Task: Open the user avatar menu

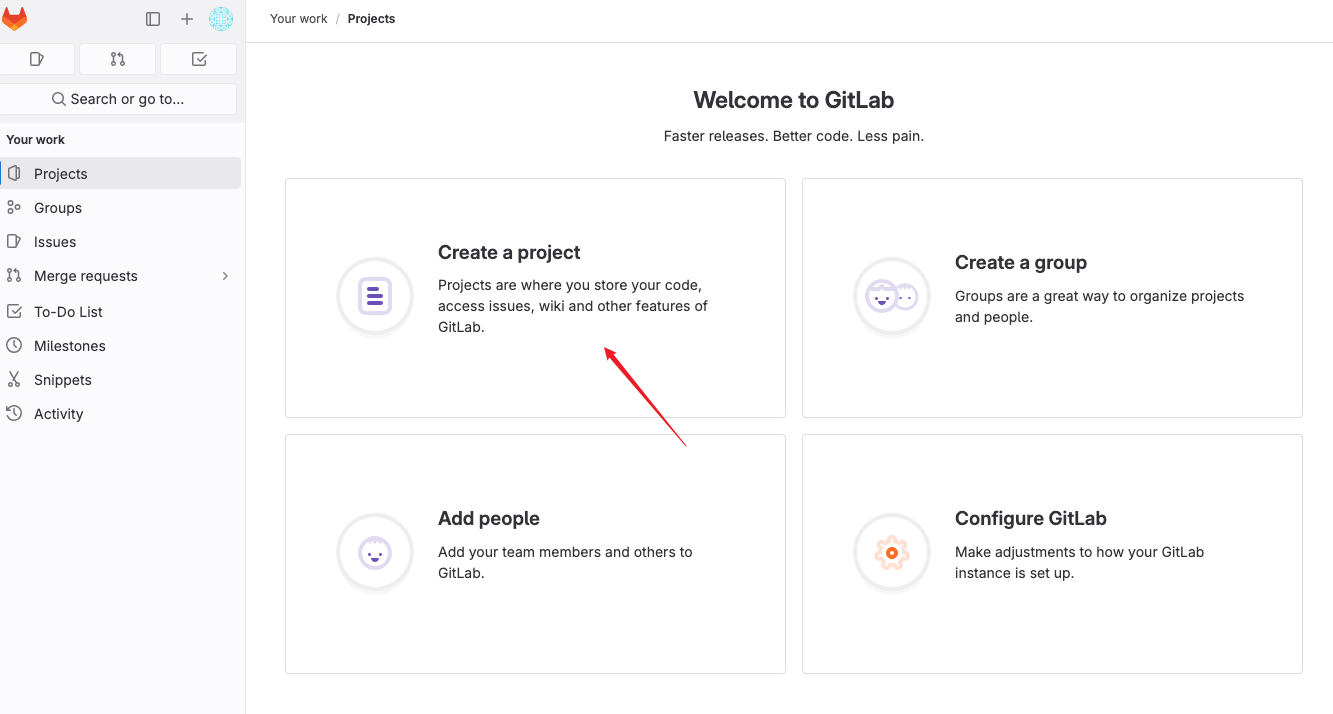Action: point(221,19)
